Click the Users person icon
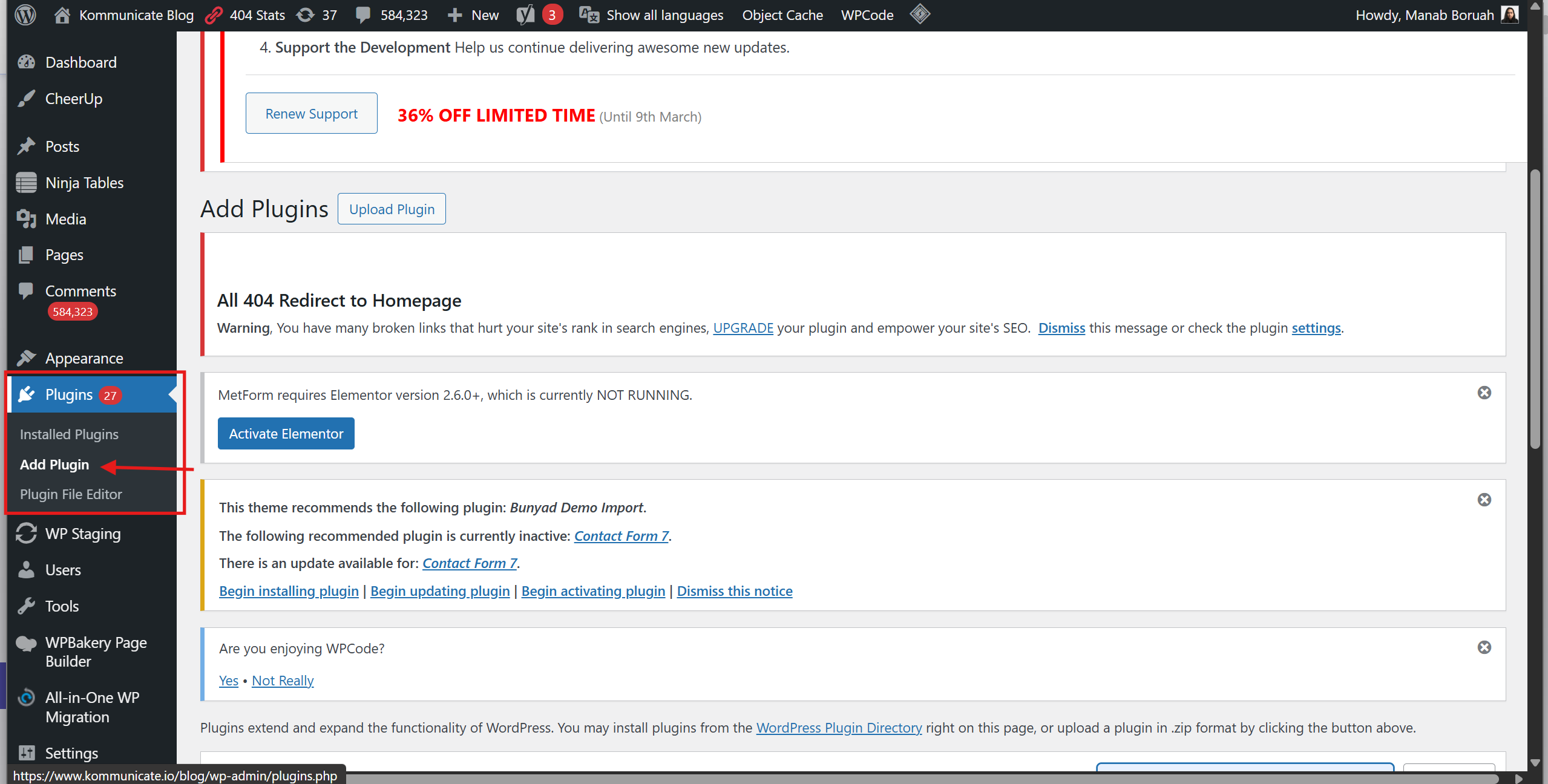 pos(26,569)
